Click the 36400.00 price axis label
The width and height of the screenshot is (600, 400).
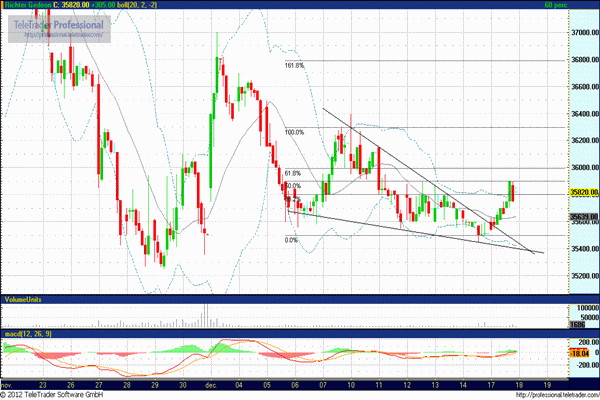585,114
